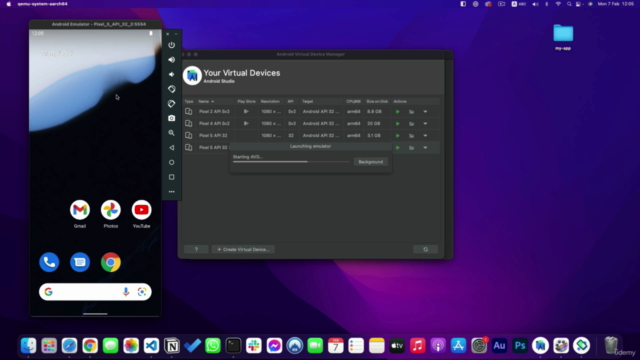Screen dimensions: 640x360
Task: Click the 20 GB size cell
Action: (373, 123)
